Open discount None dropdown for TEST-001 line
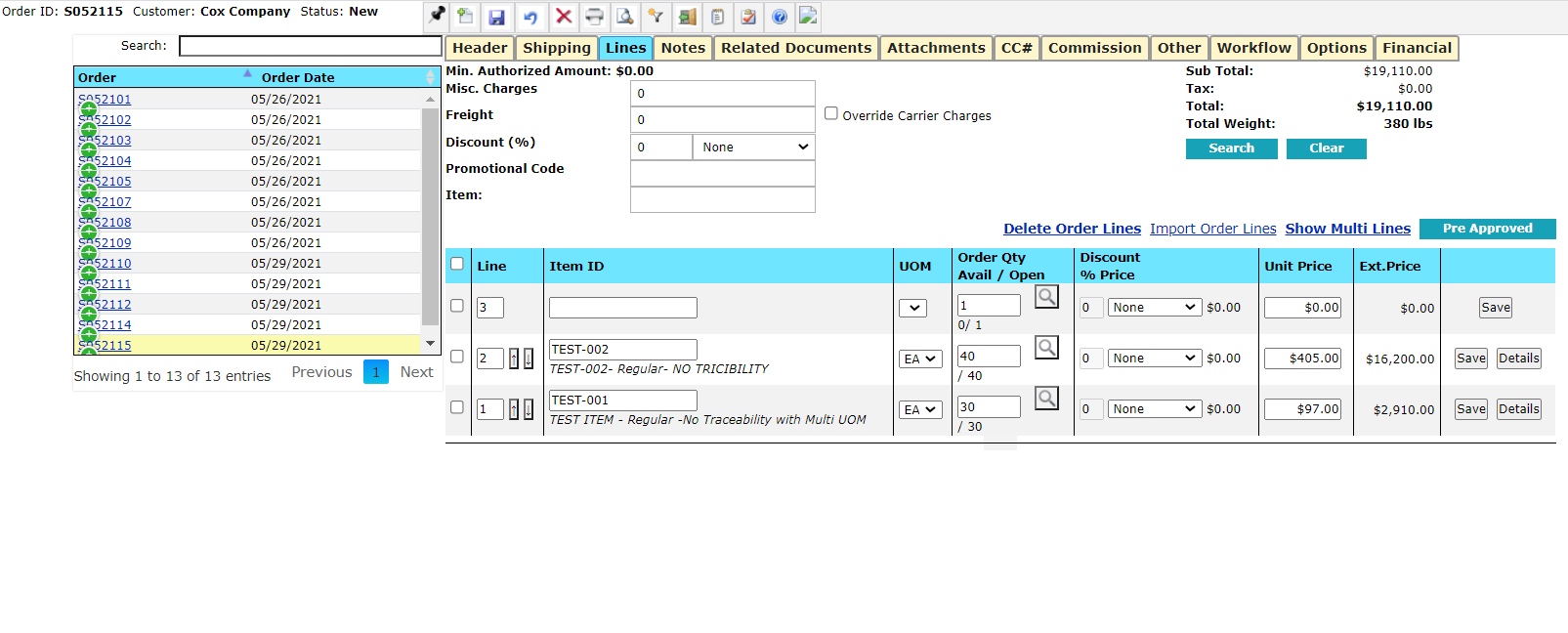 1154,408
